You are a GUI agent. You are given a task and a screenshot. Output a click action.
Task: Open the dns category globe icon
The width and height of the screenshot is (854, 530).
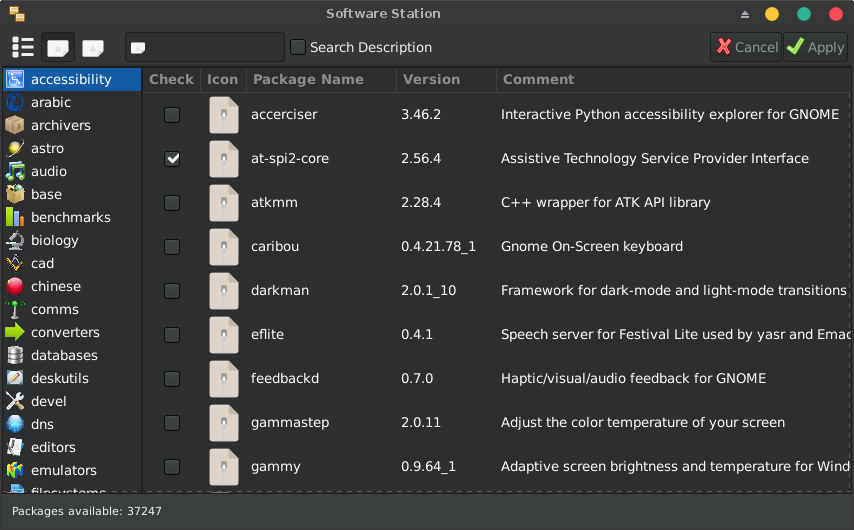coord(15,424)
